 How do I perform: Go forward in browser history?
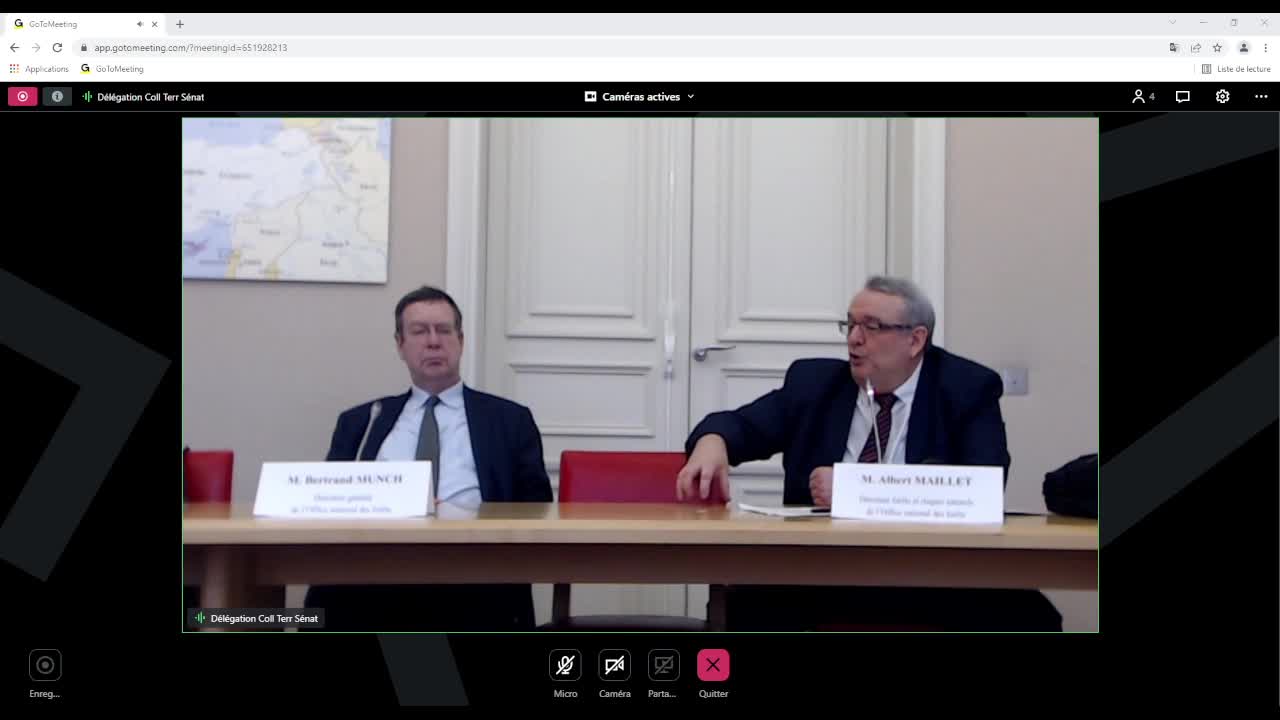point(36,47)
